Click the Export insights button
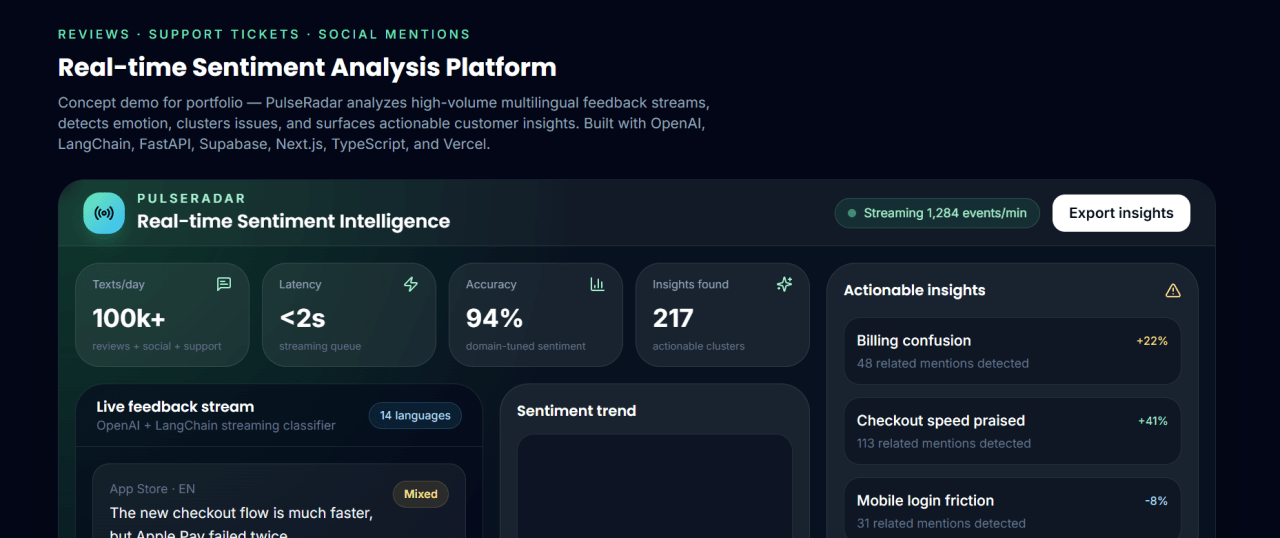This screenshot has width=1280, height=538. pyautogui.click(x=1121, y=213)
